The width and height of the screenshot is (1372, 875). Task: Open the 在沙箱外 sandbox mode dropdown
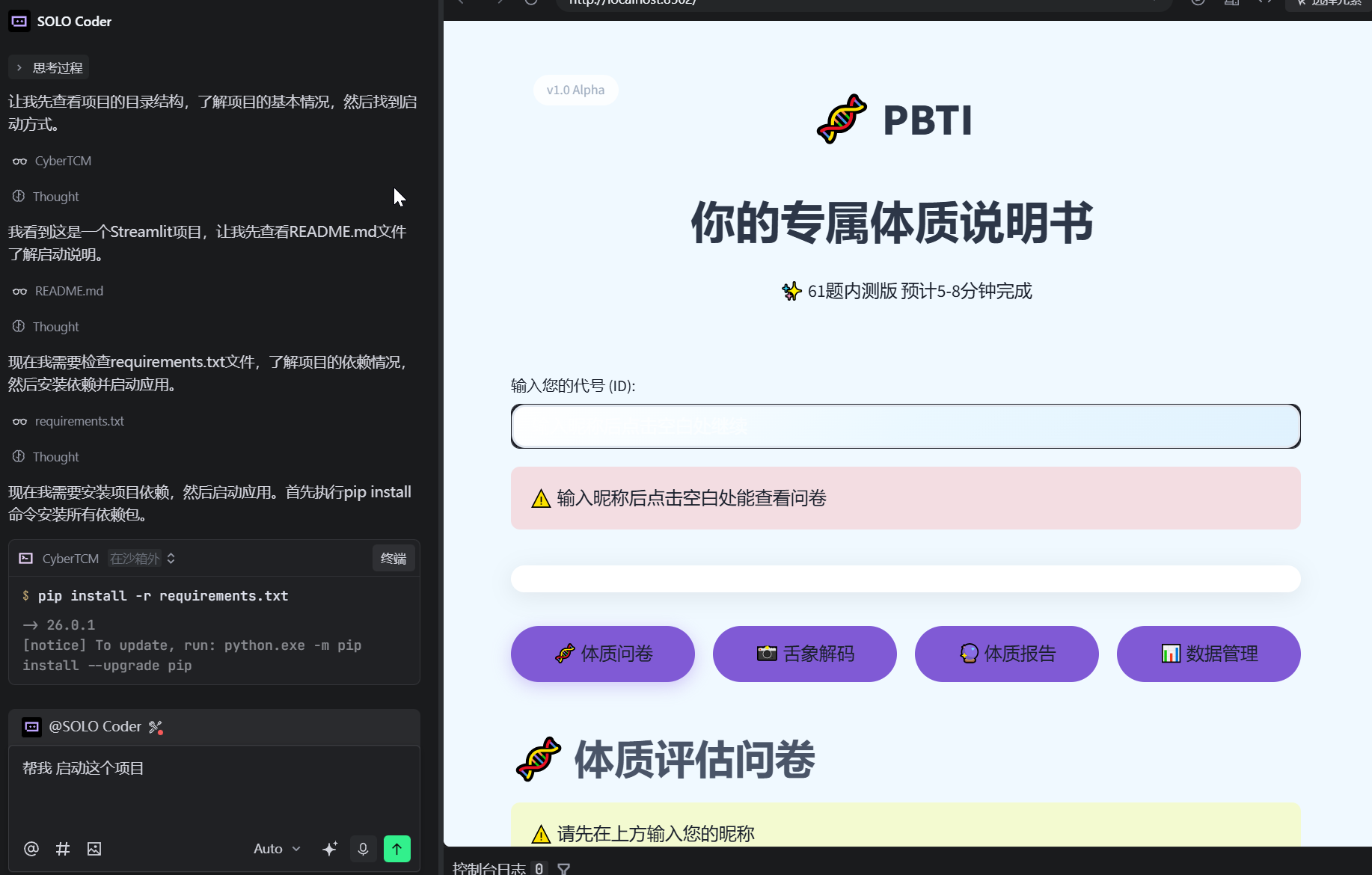[141, 559]
